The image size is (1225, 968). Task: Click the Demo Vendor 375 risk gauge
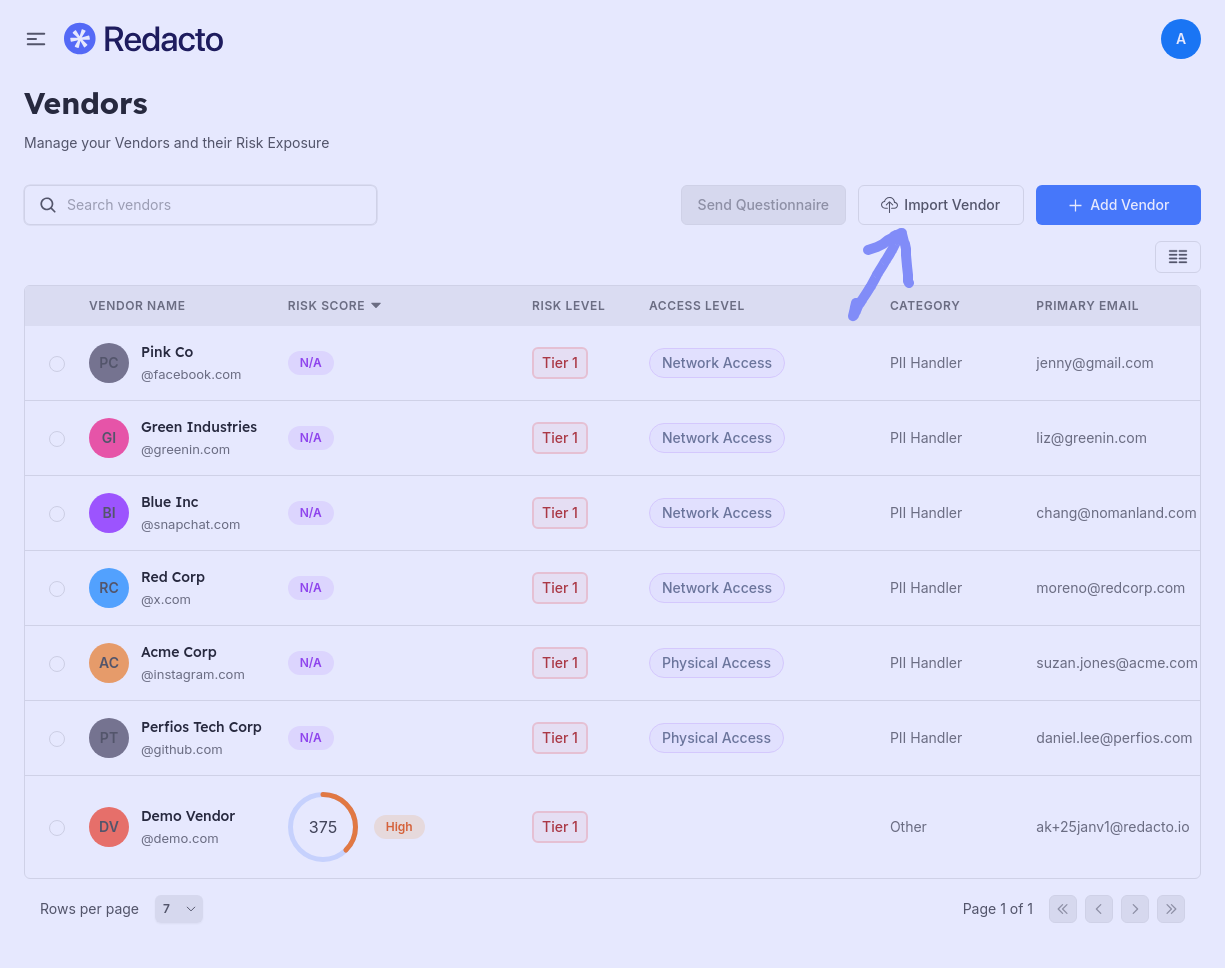[323, 827]
